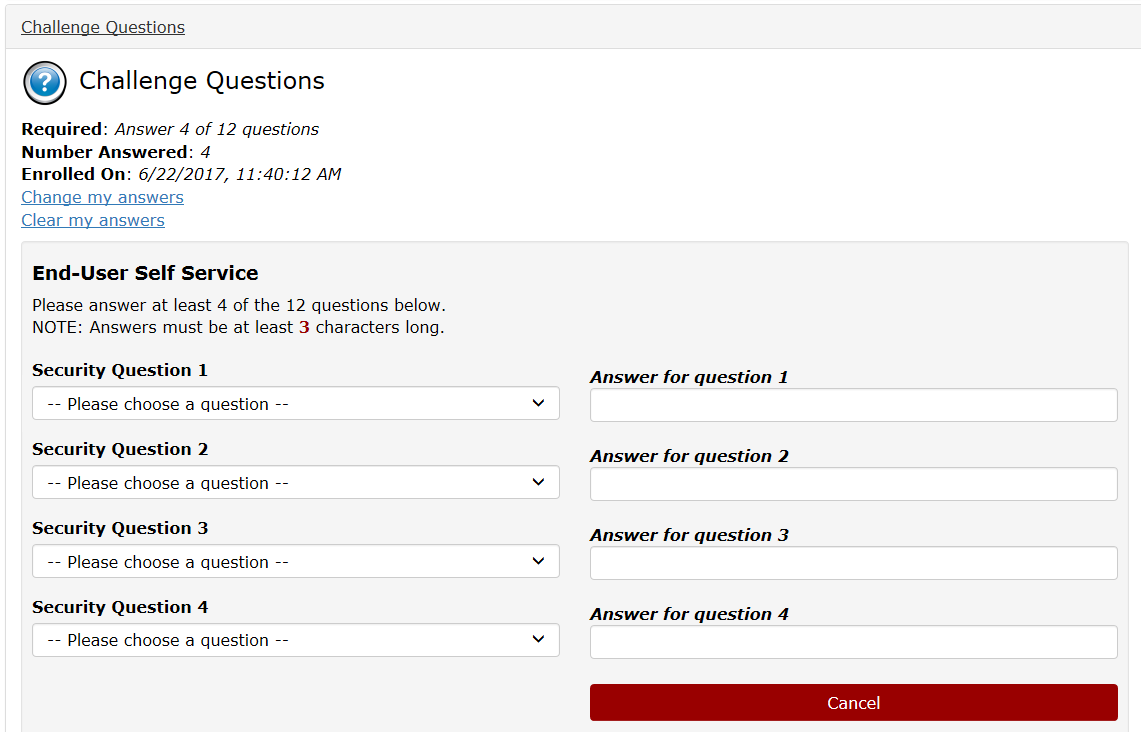1141x732 pixels.
Task: Open the Challenge Questions breadcrumb link
Action: click(103, 27)
